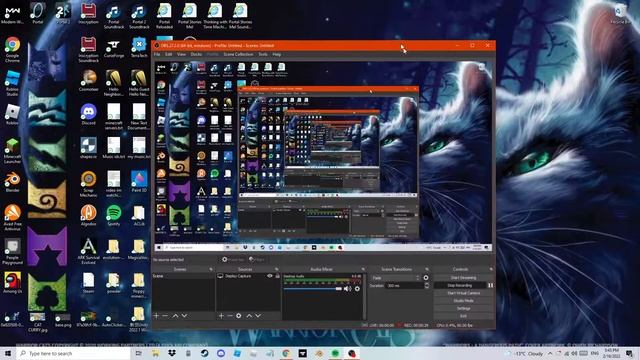Open the Scene Collection menu in OBS
Viewport: 640px width, 360px height.
[238, 54]
